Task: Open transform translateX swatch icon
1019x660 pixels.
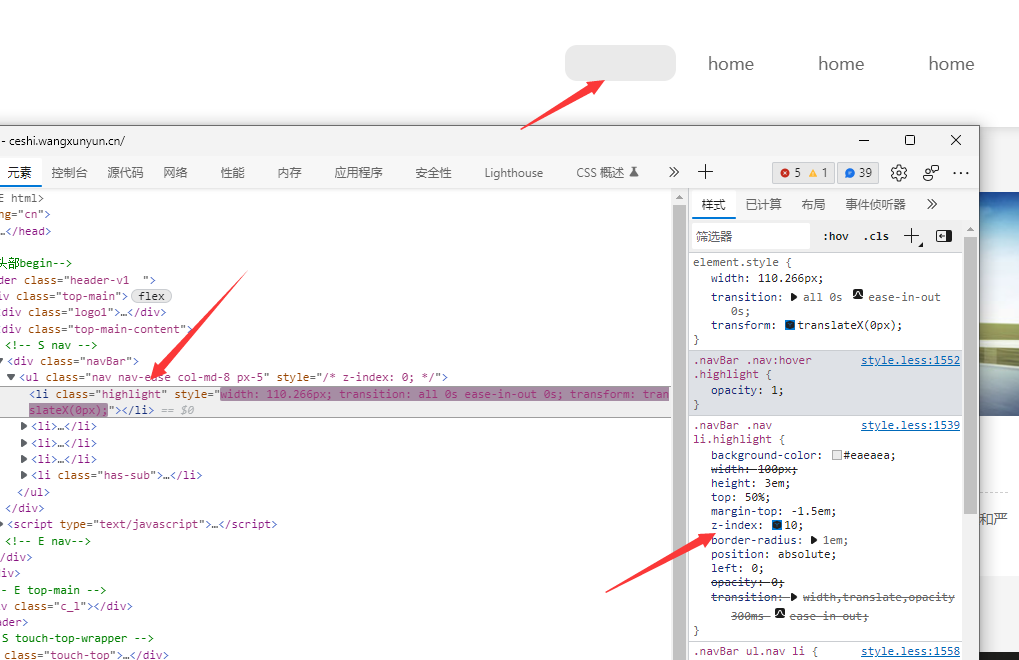Action: point(790,325)
